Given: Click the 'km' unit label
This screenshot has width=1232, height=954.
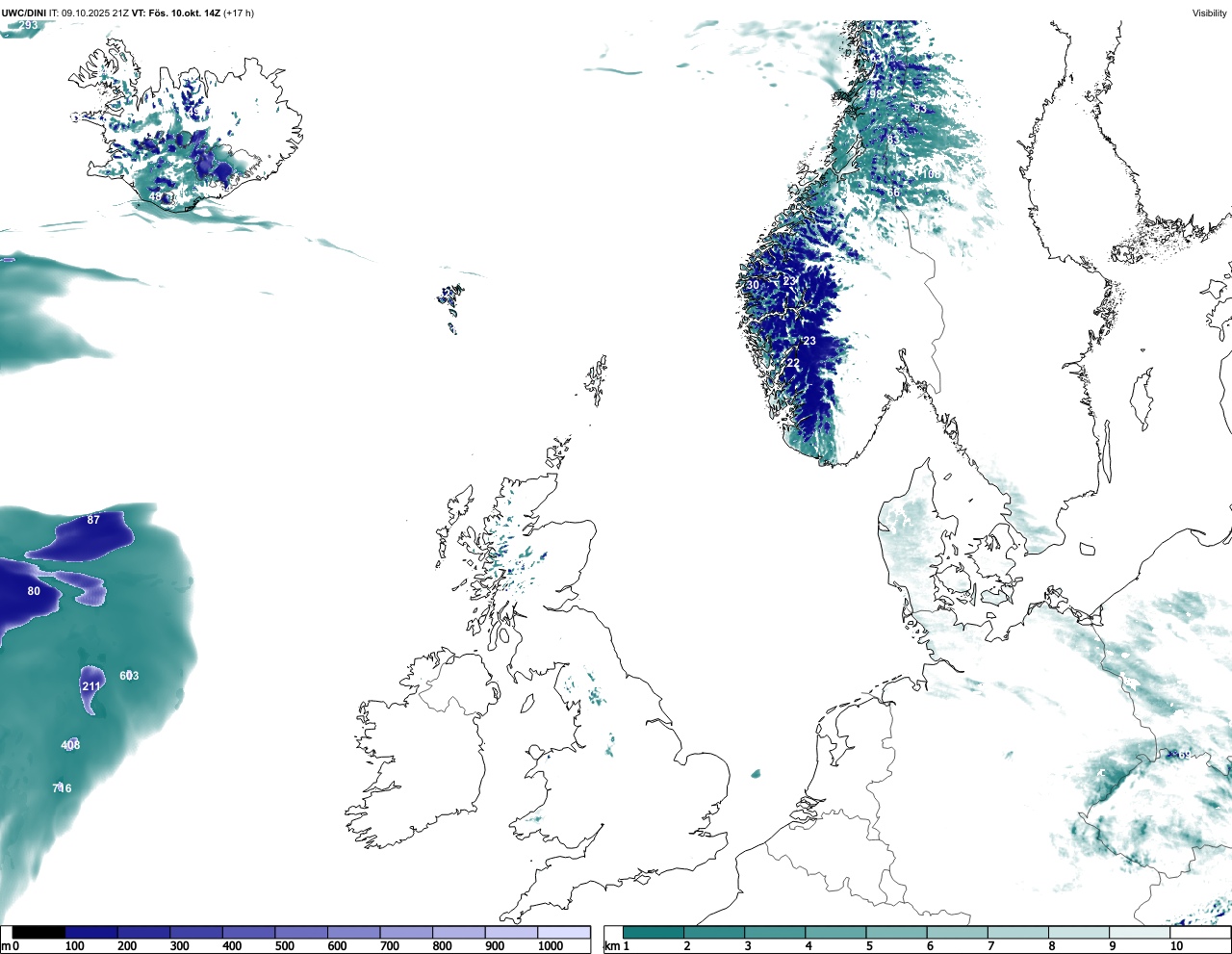Looking at the screenshot, I should click(611, 946).
